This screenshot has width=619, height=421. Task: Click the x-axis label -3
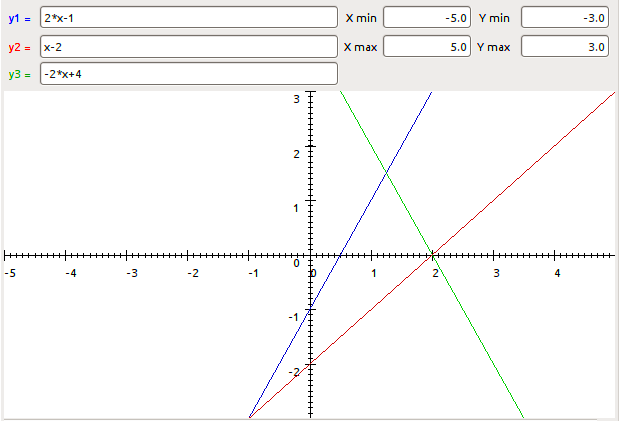pos(132,273)
